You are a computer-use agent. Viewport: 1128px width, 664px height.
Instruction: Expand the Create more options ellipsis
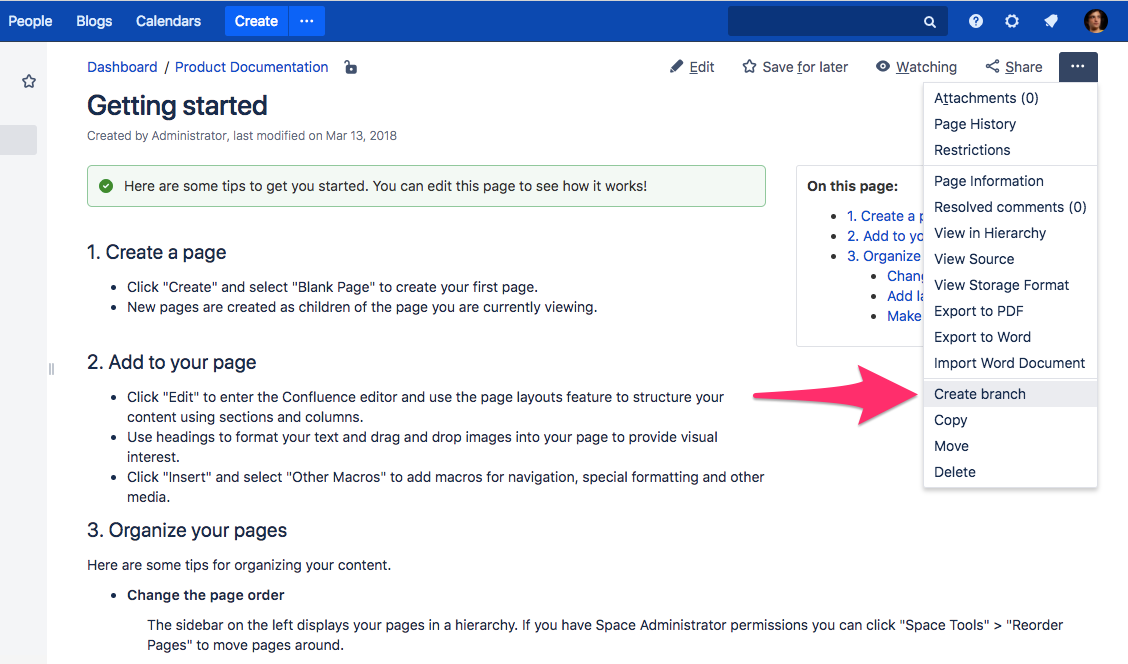[x=306, y=21]
